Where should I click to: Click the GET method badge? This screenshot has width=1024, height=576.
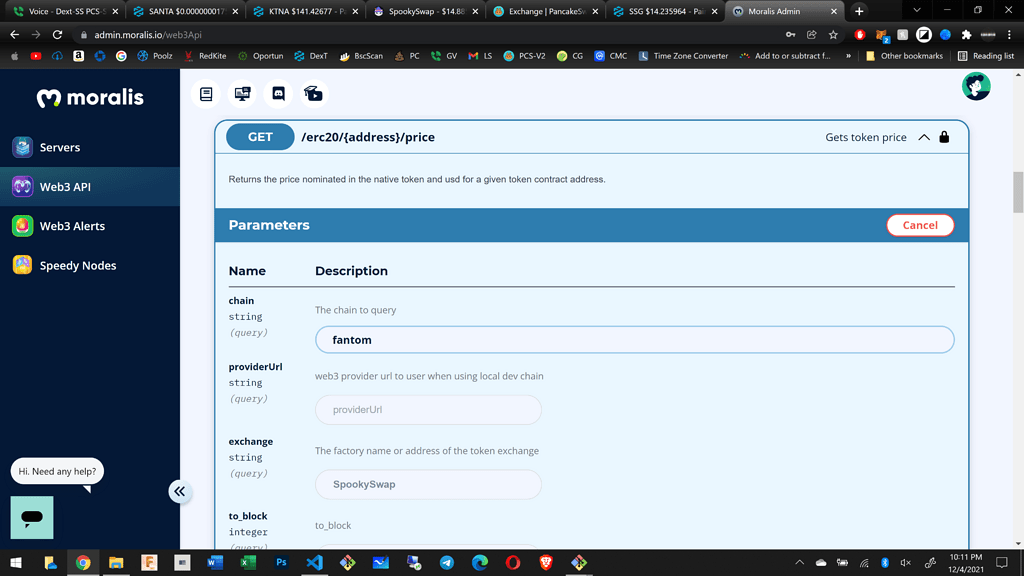pyautogui.click(x=260, y=137)
